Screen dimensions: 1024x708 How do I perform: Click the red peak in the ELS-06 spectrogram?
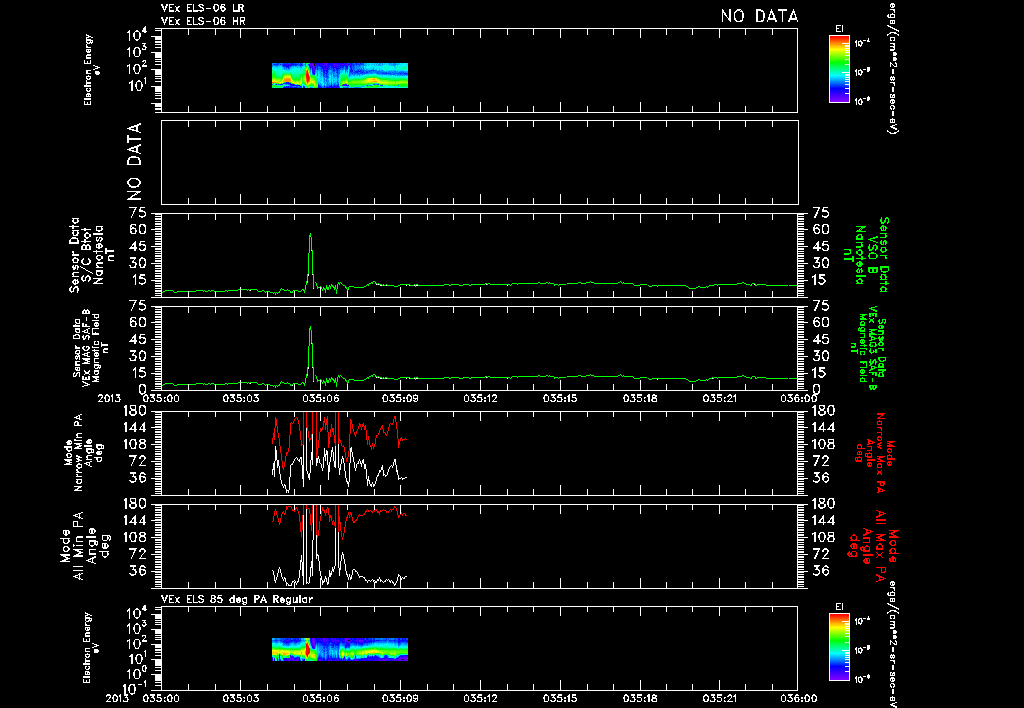(x=308, y=76)
